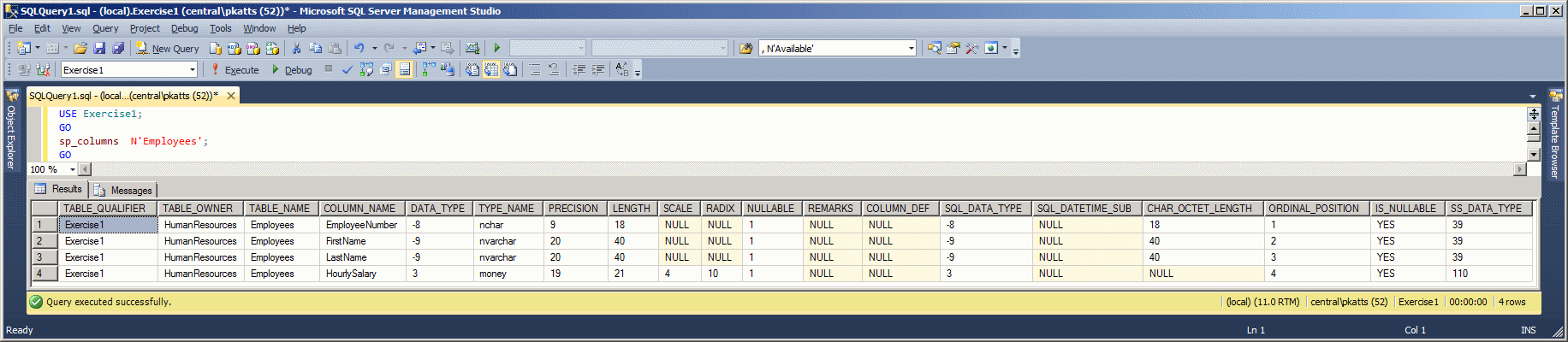Click Specify Values for Template Parameters icon

click(622, 69)
